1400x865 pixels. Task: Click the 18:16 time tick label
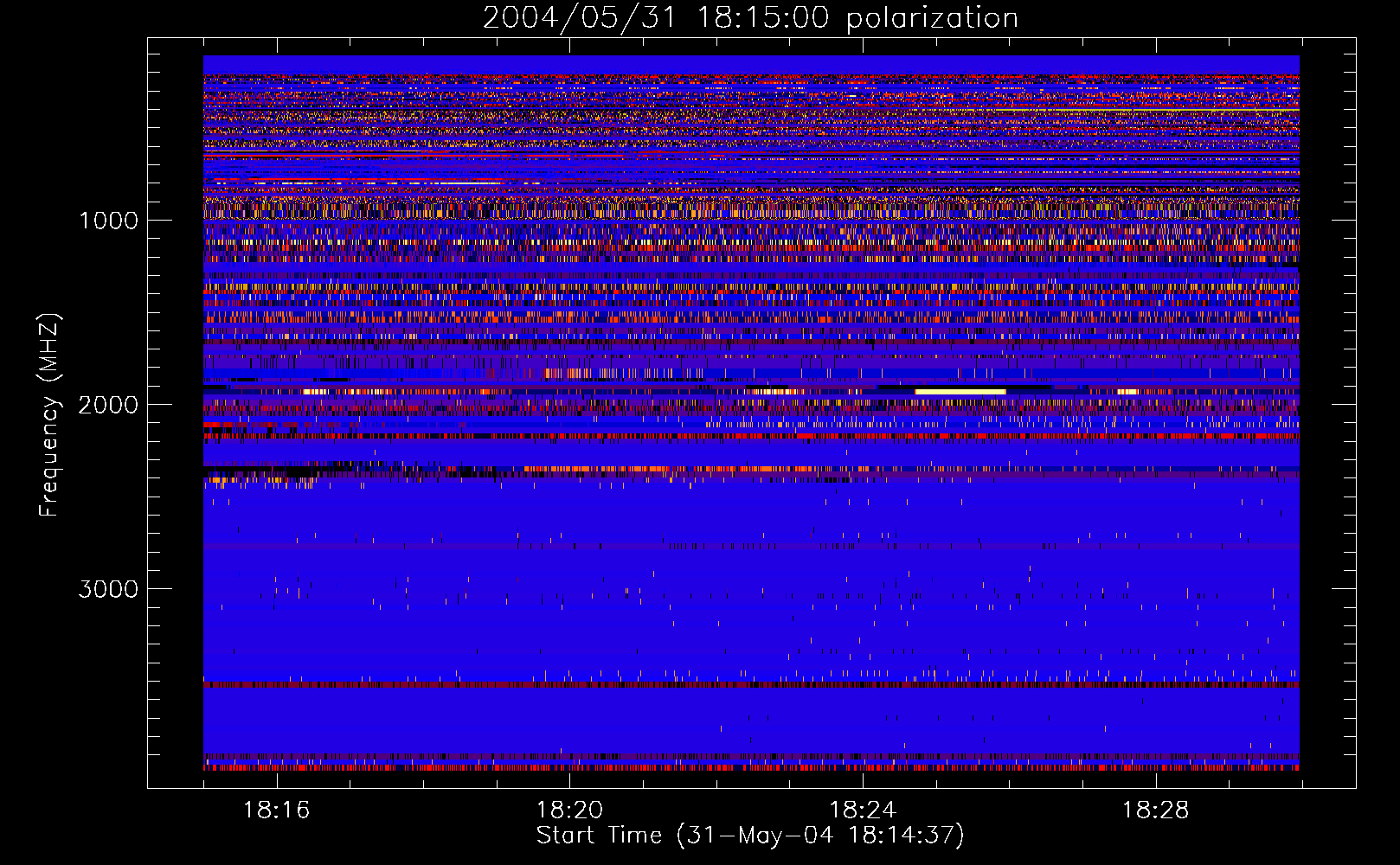tap(277, 811)
